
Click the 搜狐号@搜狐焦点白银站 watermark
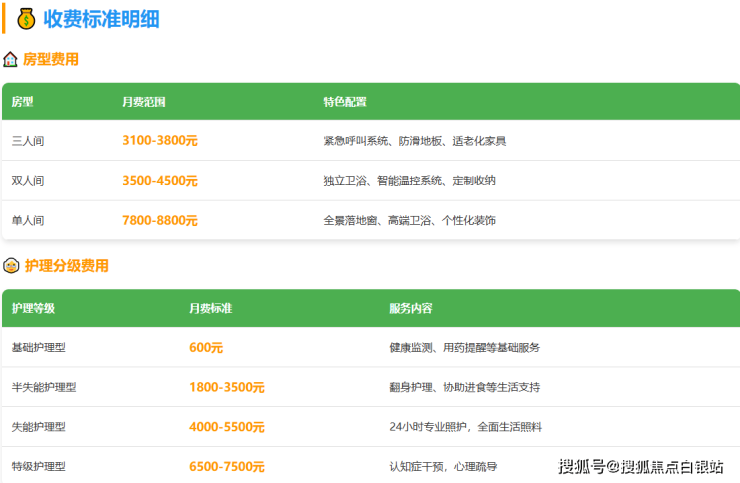(x=640, y=467)
